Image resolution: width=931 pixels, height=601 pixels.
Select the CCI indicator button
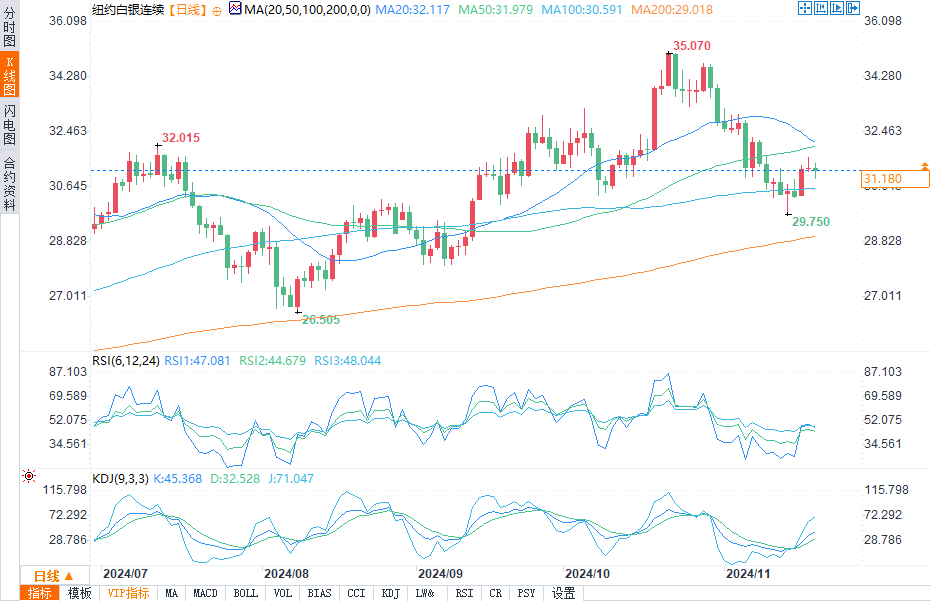coord(356,593)
